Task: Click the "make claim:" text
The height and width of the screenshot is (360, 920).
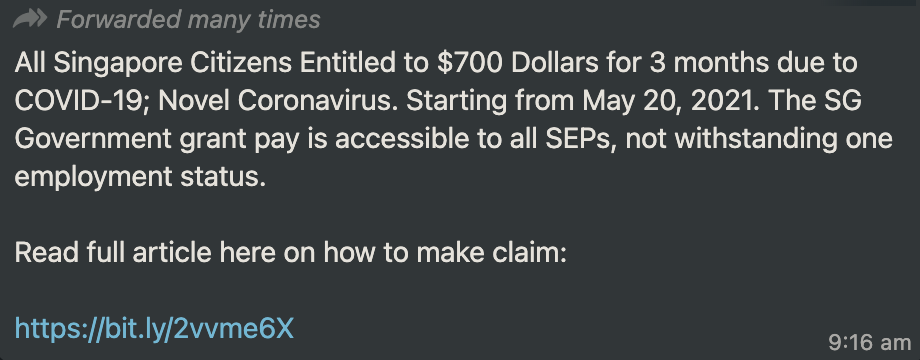Action: tap(492, 253)
